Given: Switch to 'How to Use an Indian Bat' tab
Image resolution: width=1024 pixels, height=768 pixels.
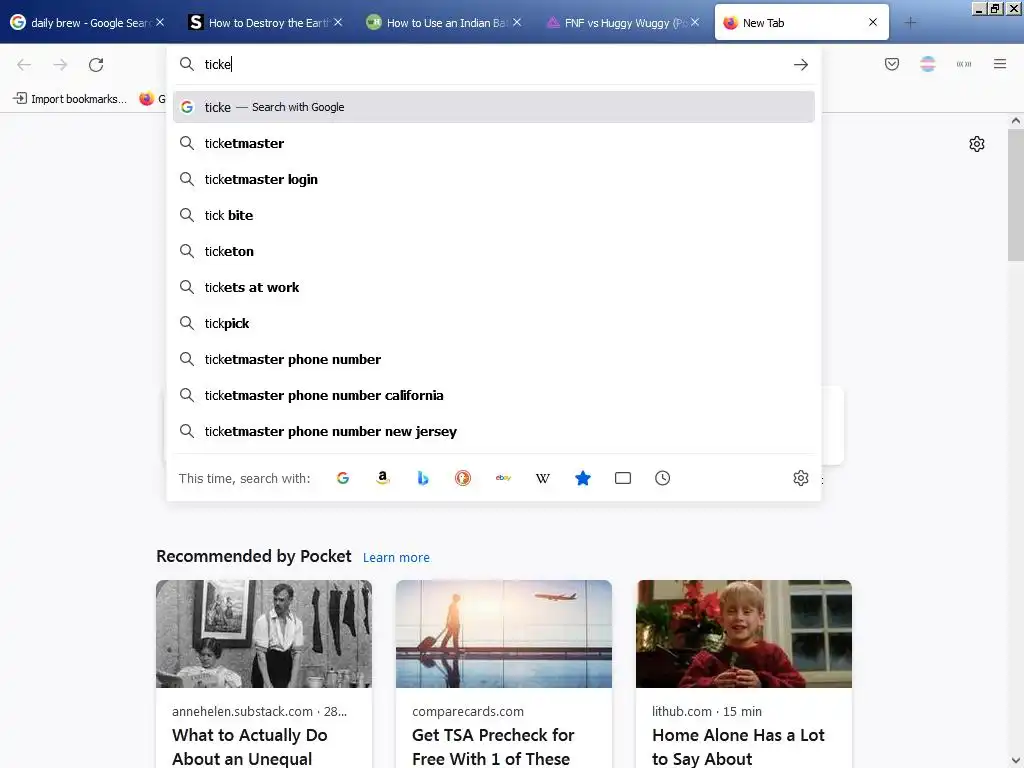Looking at the screenshot, I should point(445,23).
